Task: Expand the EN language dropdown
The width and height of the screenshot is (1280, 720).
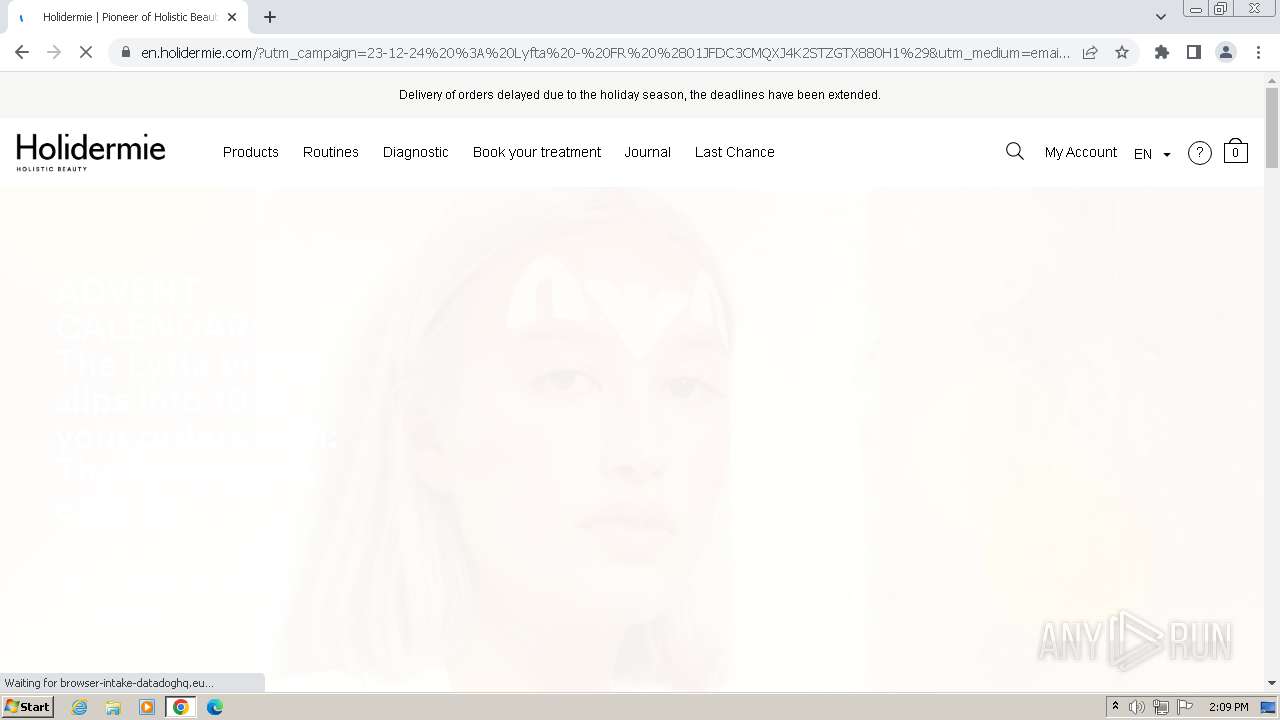Action: pos(1152,153)
